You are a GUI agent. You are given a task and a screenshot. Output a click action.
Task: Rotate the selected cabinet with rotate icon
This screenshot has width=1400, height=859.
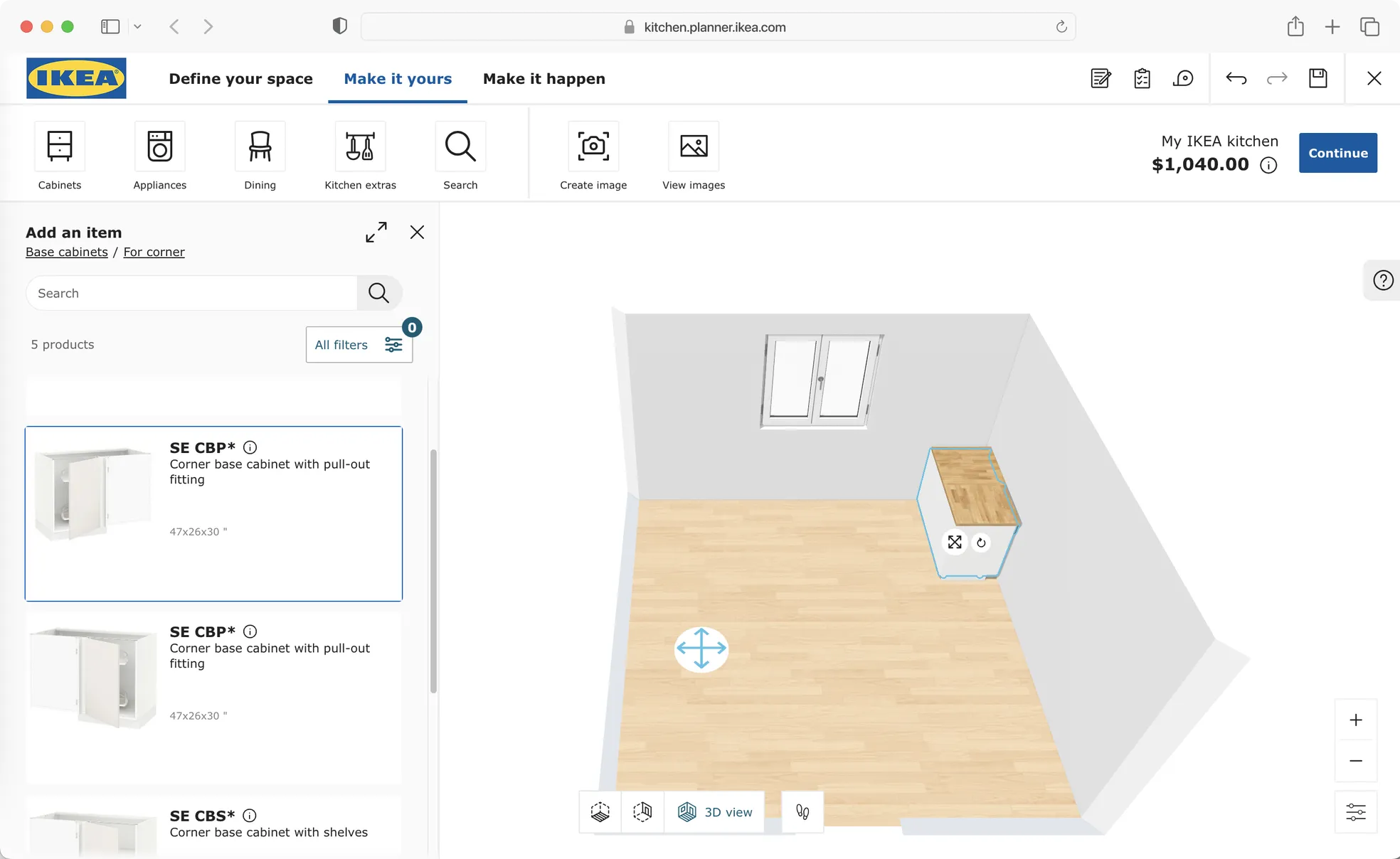click(x=981, y=543)
